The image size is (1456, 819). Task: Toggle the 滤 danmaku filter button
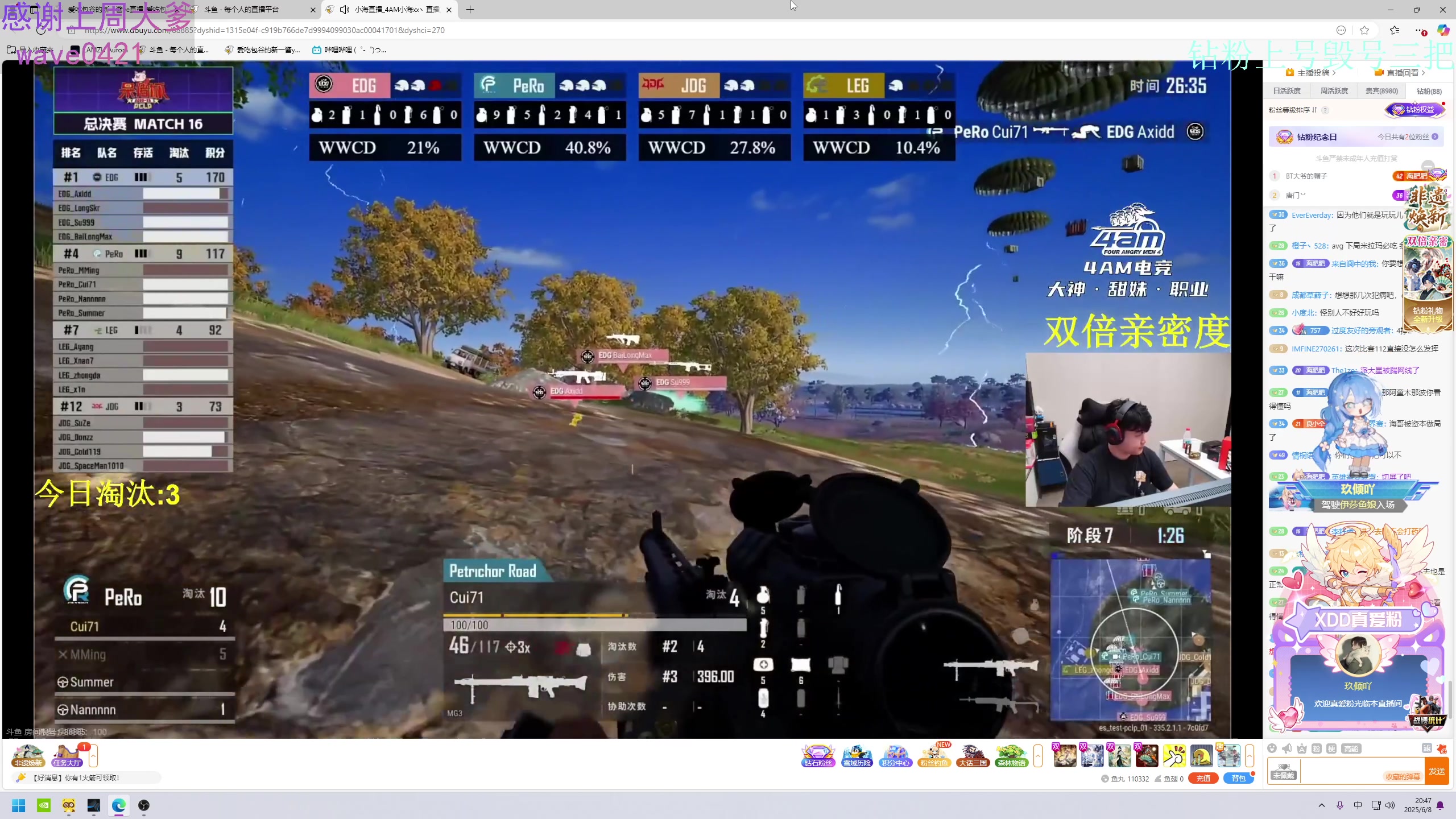(x=1427, y=748)
